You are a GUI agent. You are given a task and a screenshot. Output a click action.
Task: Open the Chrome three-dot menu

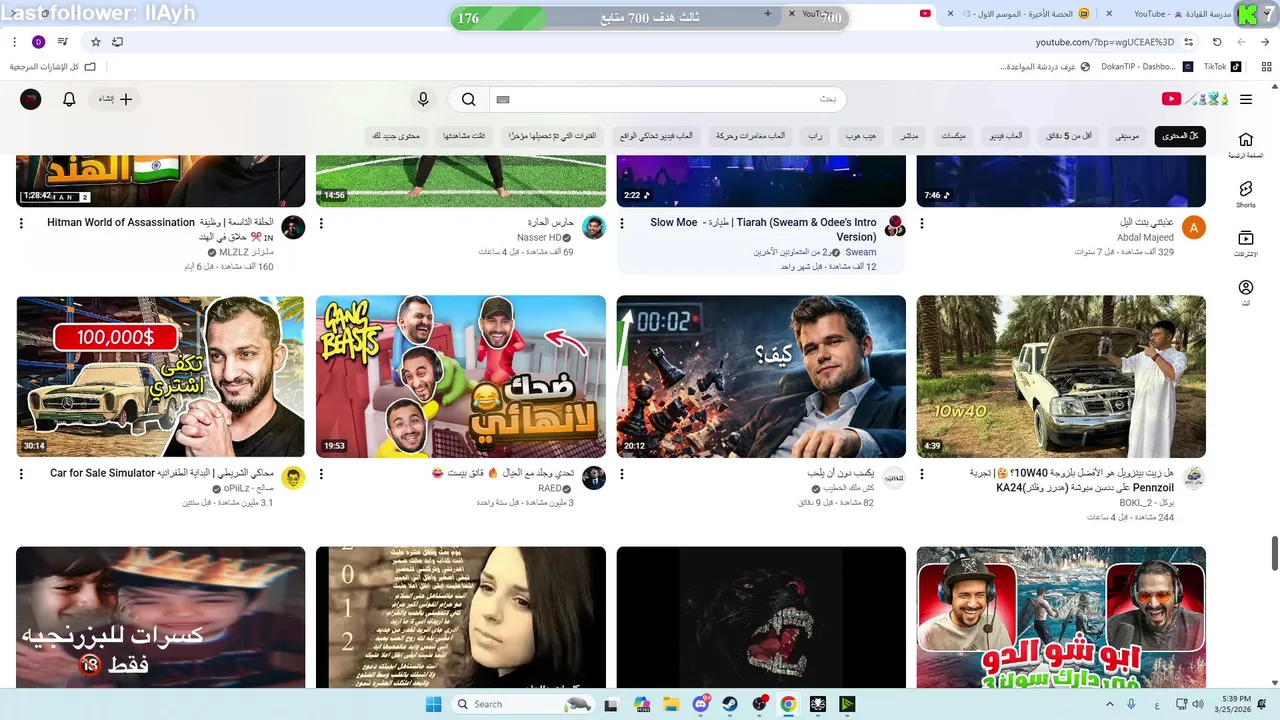(14, 42)
